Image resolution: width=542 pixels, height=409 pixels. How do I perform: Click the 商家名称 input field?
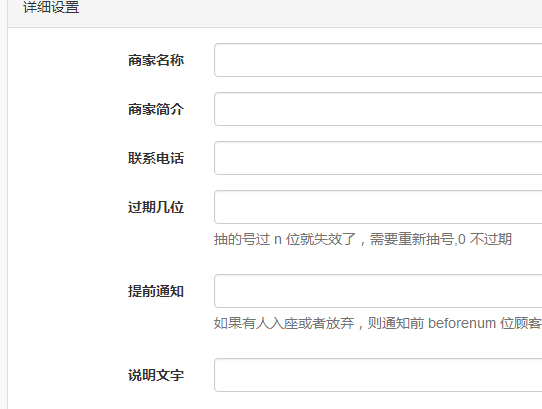coord(378,60)
